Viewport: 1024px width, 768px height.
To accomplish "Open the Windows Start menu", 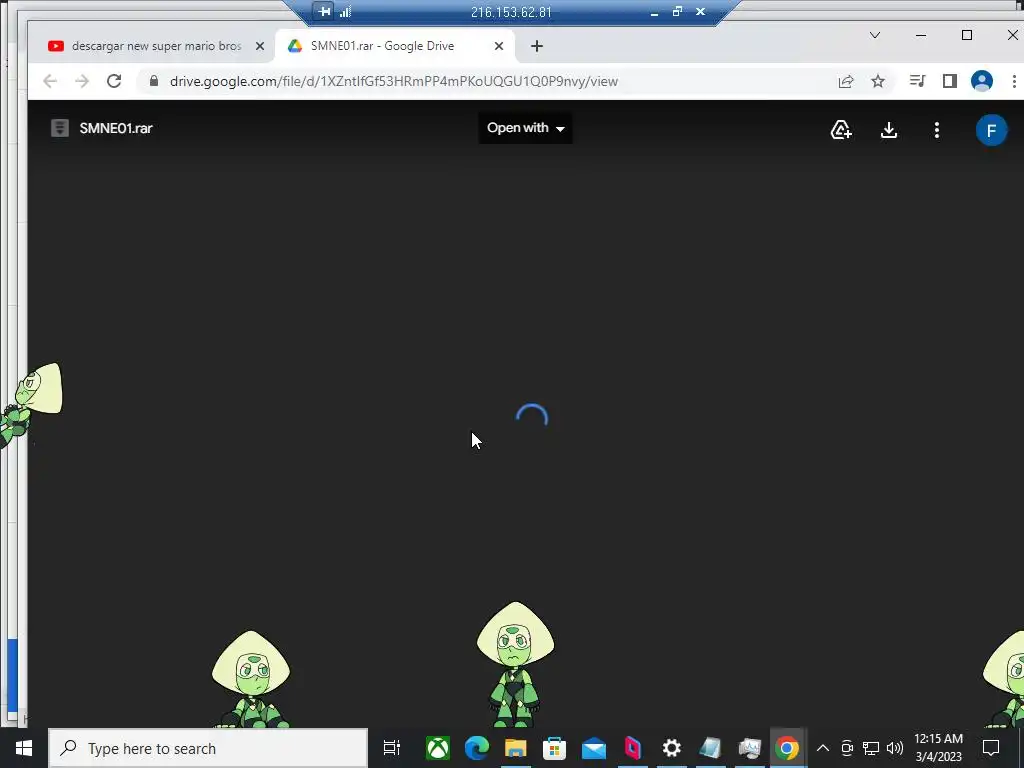I will pyautogui.click(x=24, y=748).
